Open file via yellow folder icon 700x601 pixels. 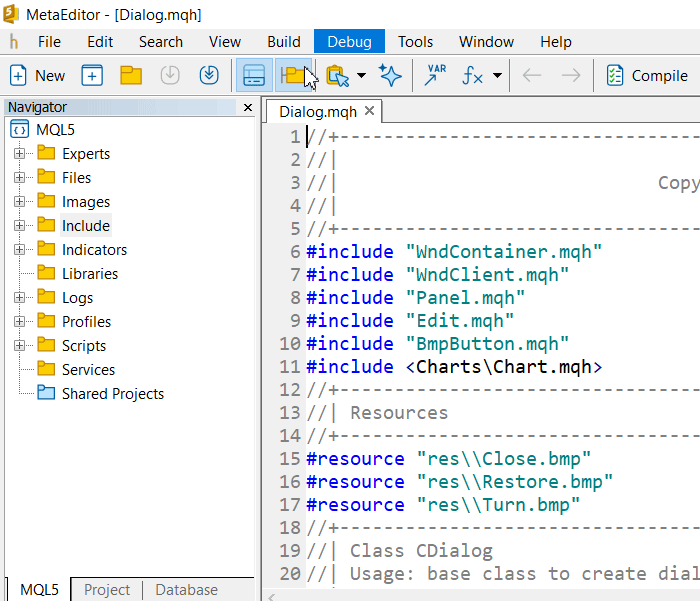pyautogui.click(x=131, y=75)
